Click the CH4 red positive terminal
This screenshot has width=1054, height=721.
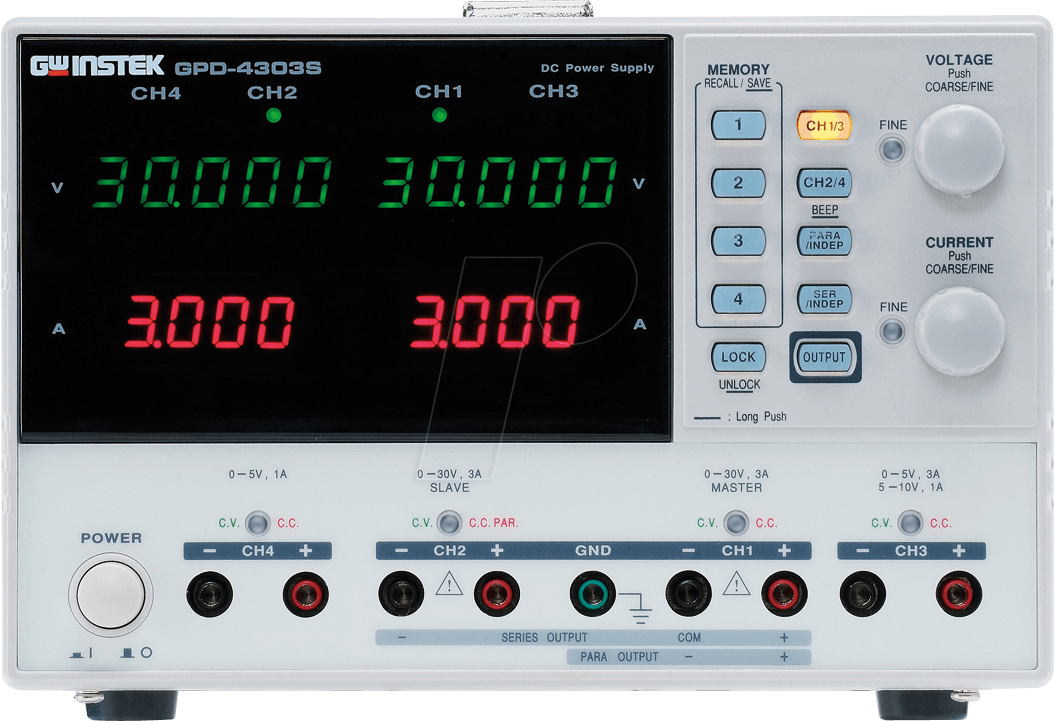click(x=305, y=595)
